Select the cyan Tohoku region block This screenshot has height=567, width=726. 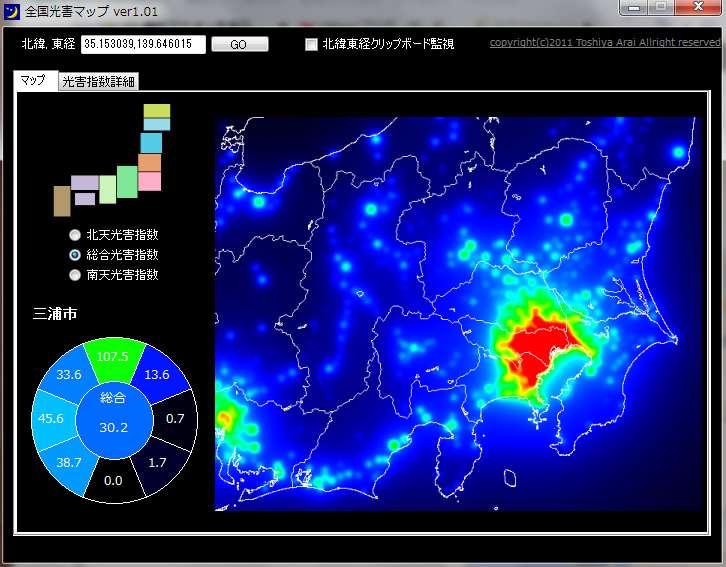click(x=151, y=143)
